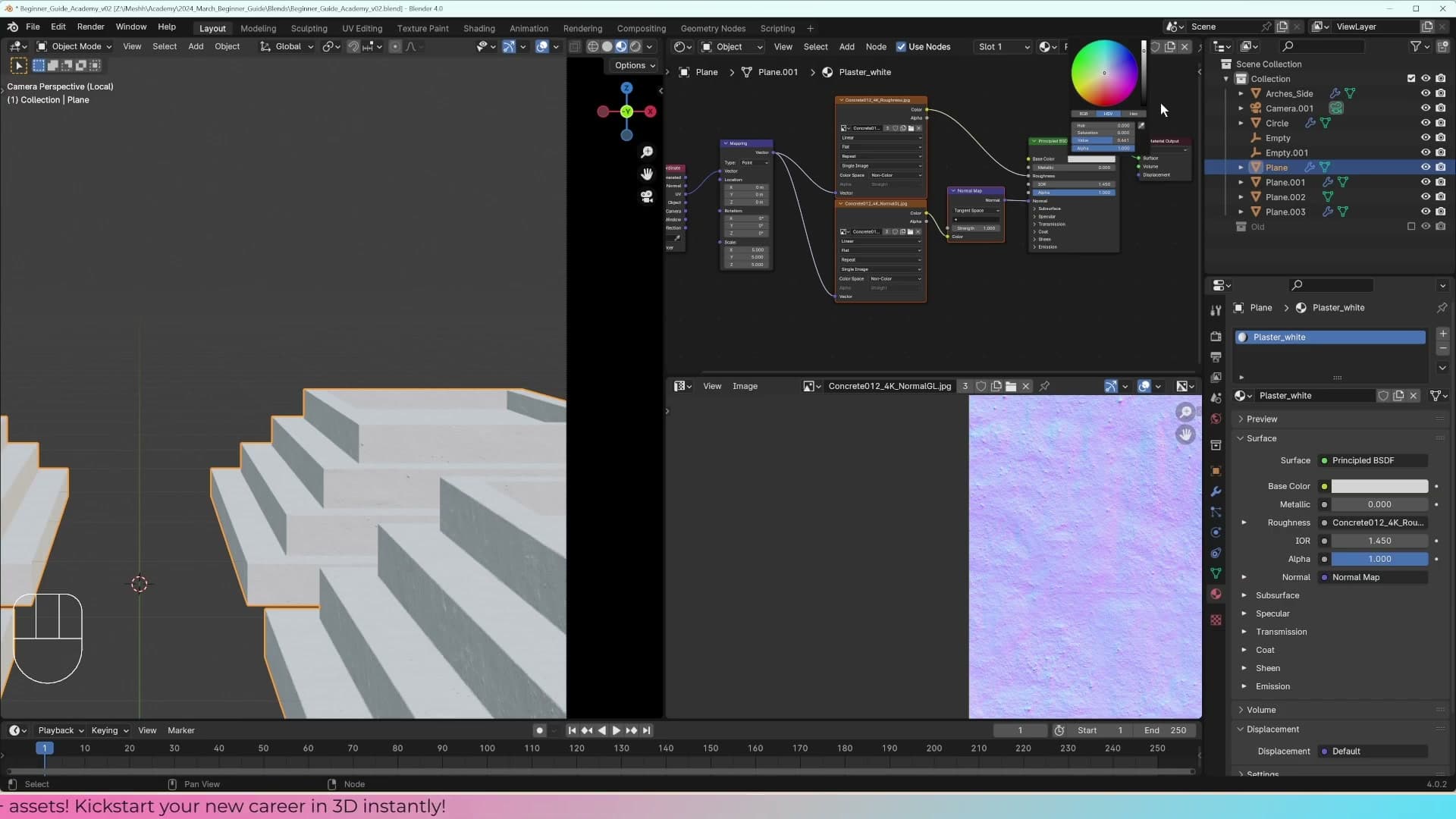
Task: Toggle visibility of Circle object
Action: click(1426, 124)
